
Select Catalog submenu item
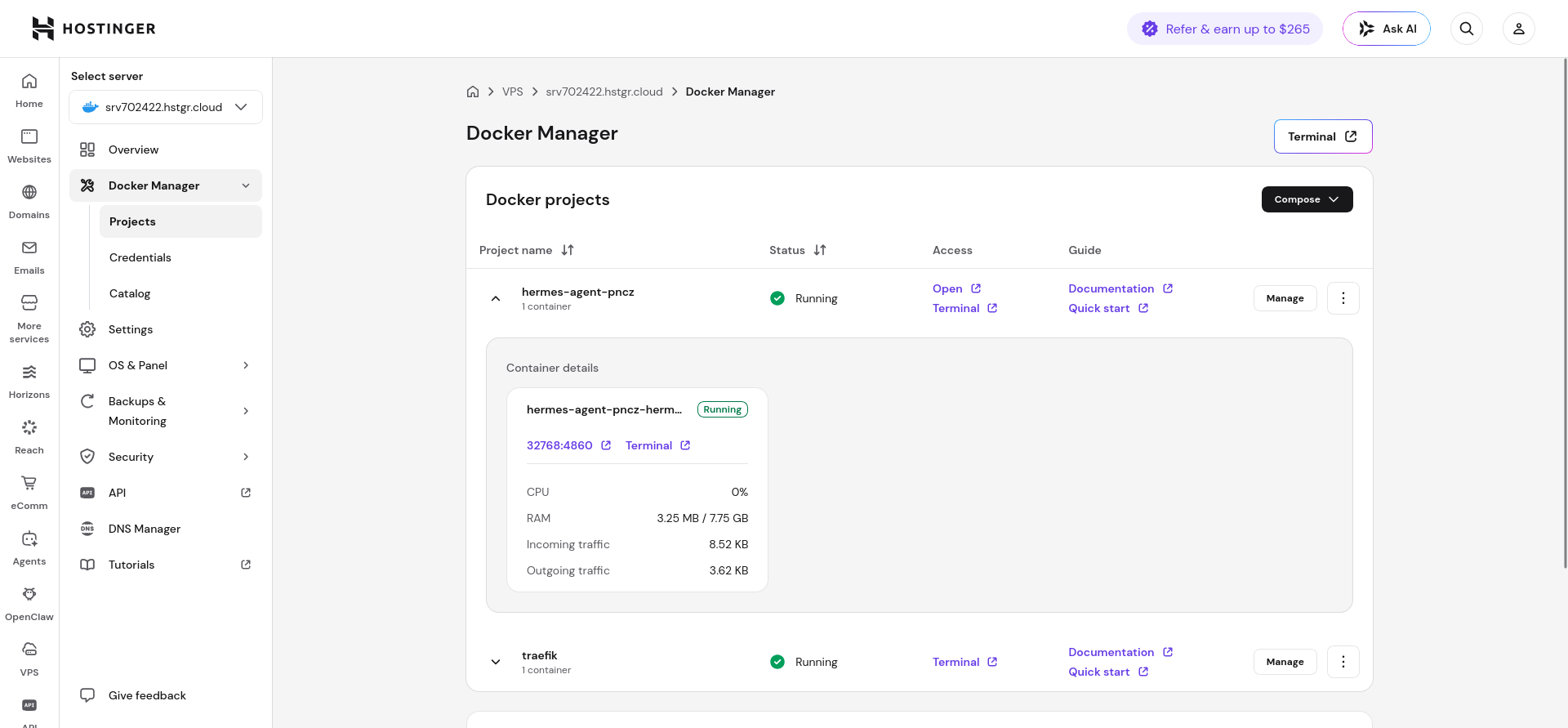point(180,293)
